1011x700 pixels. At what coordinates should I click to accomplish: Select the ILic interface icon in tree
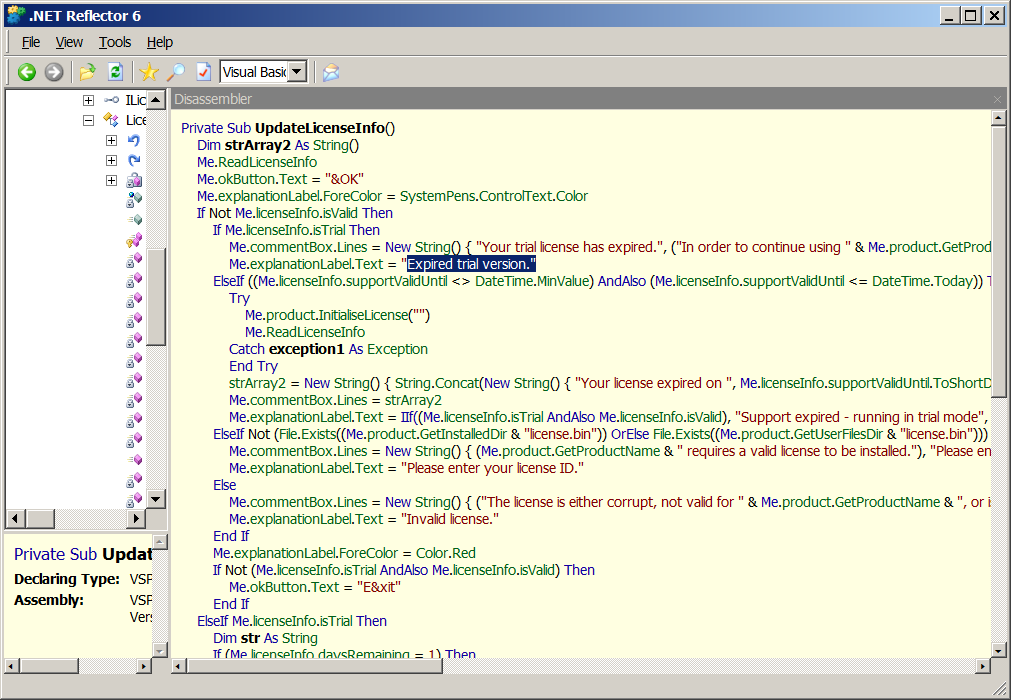click(x=111, y=100)
